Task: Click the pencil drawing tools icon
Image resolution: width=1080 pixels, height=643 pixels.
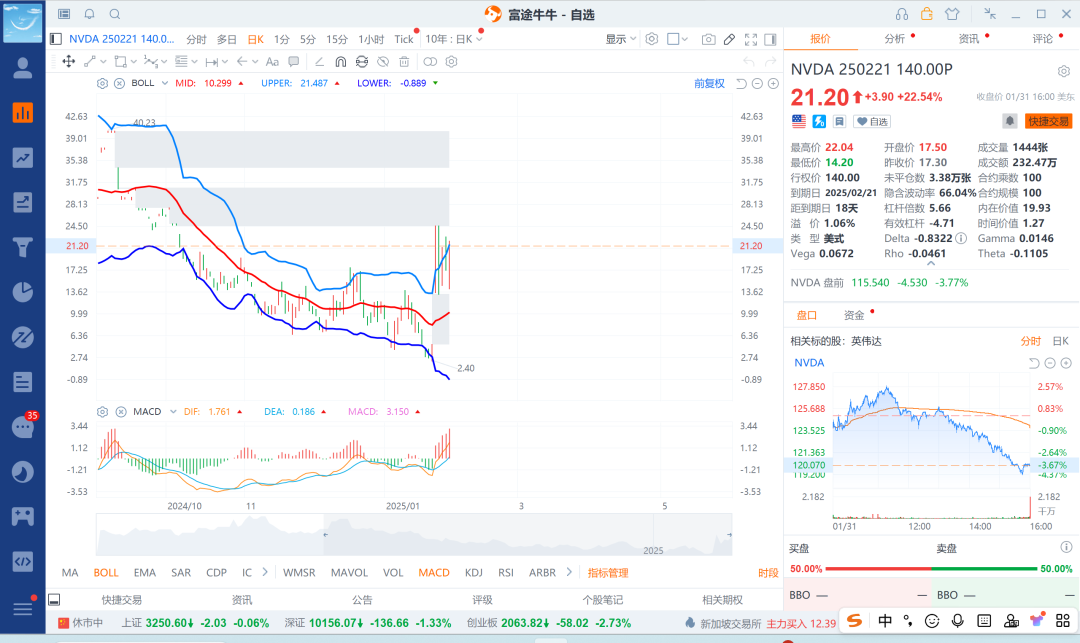Action: coord(729,39)
